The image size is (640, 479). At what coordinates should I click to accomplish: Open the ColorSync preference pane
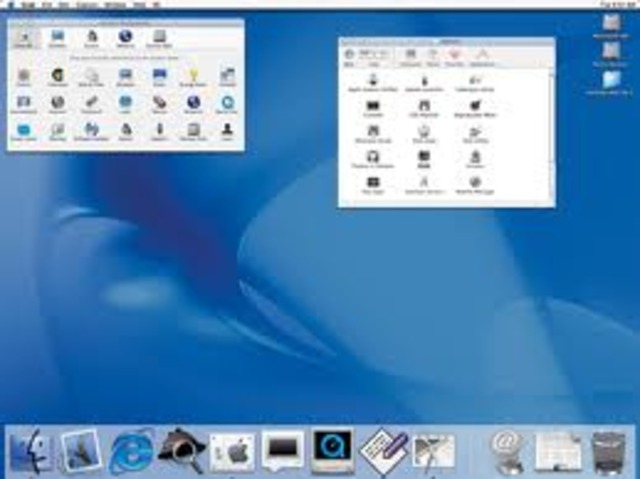point(58,77)
